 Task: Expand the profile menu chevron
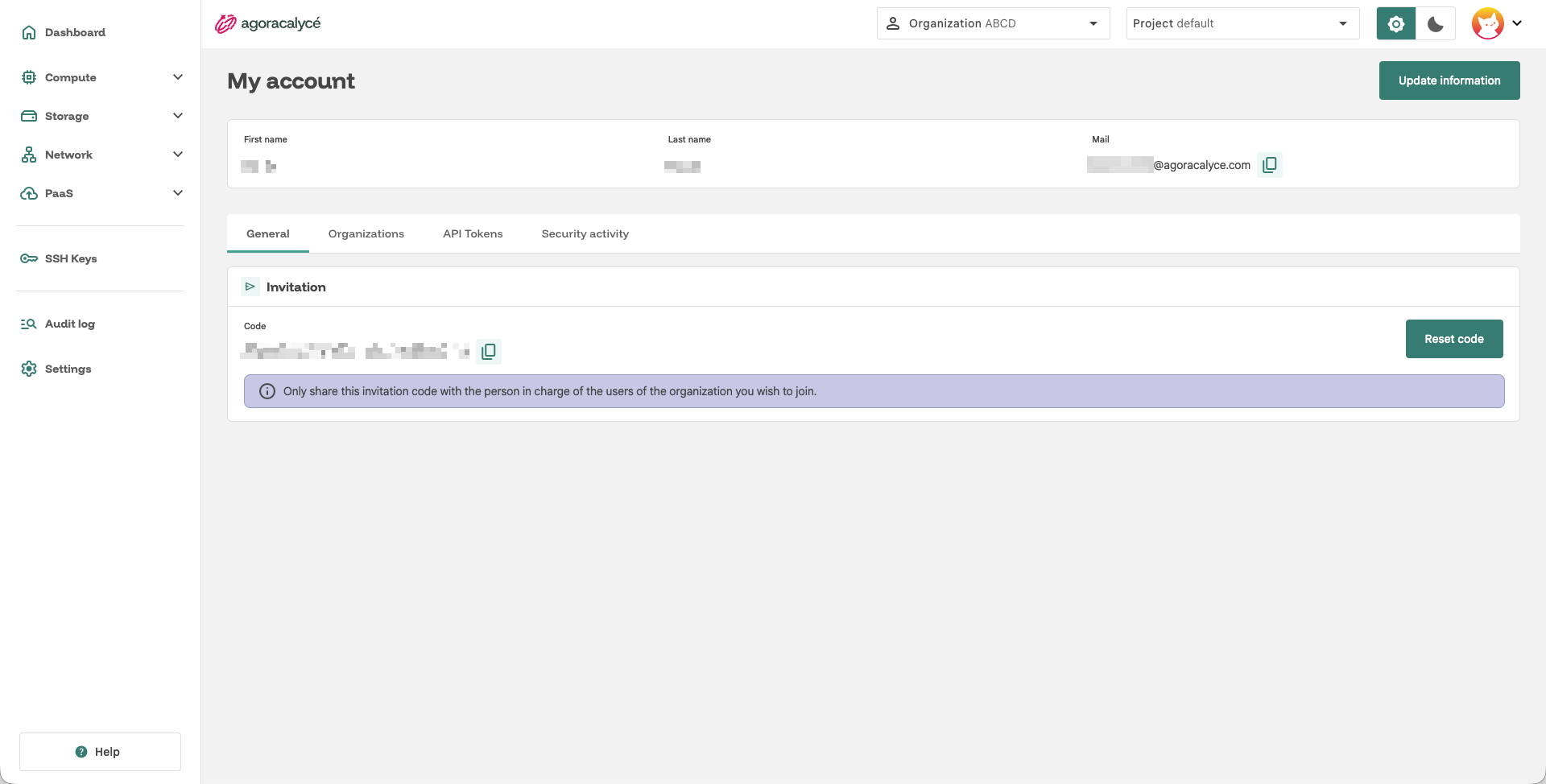1517,23
